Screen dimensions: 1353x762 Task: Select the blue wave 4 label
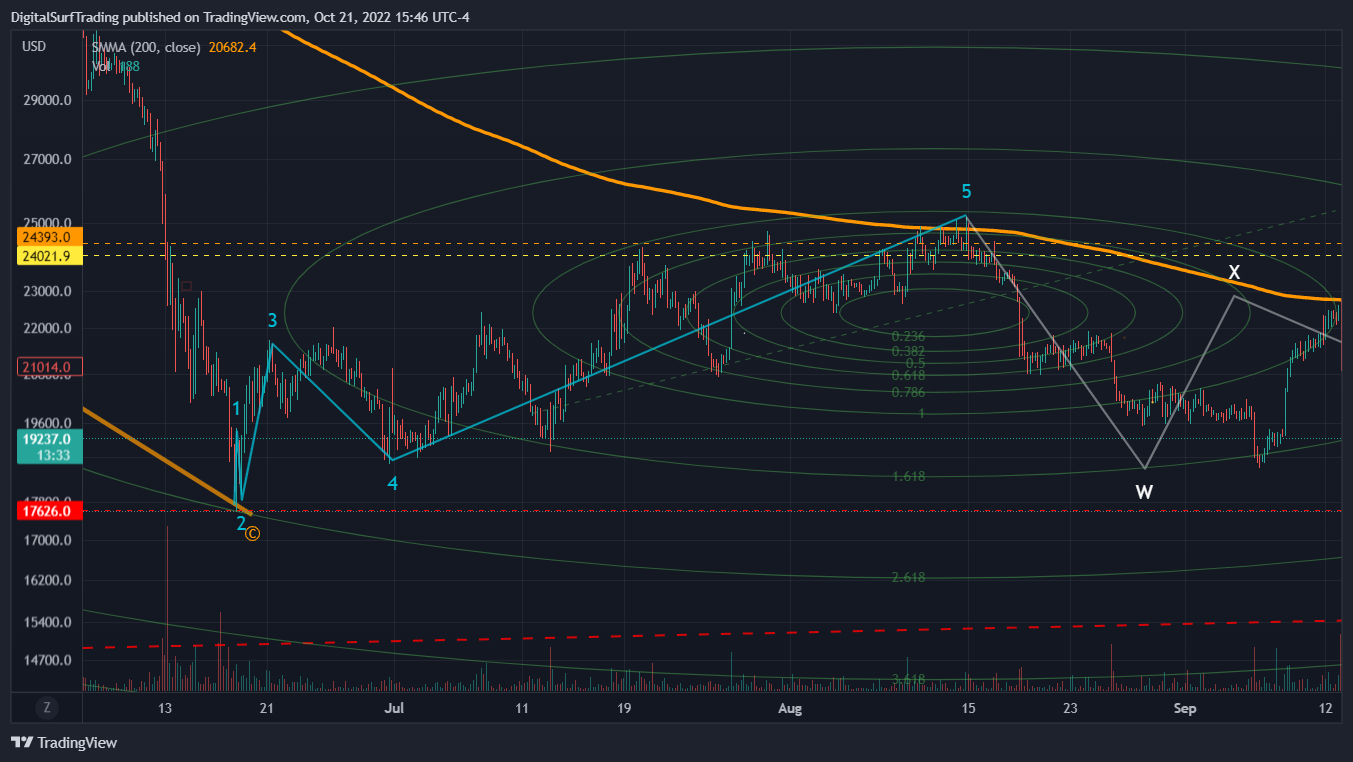point(393,483)
